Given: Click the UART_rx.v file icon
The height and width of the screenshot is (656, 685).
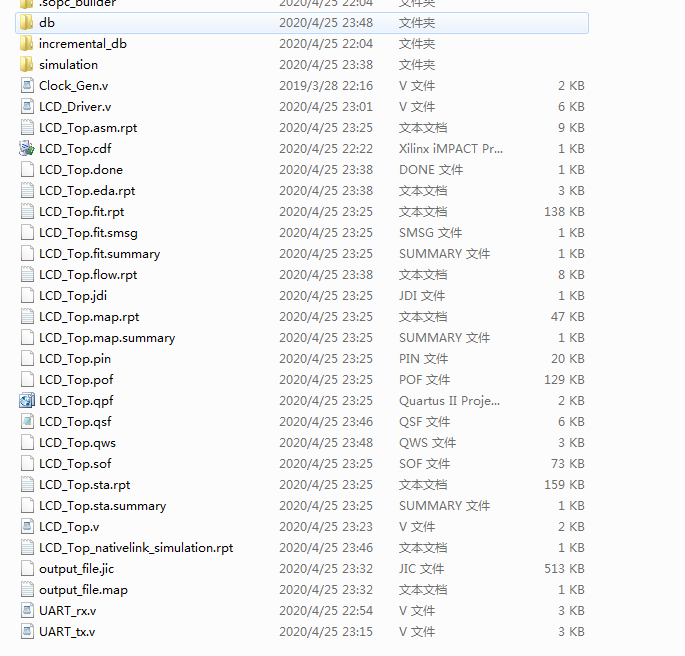Looking at the screenshot, I should click(27, 610).
